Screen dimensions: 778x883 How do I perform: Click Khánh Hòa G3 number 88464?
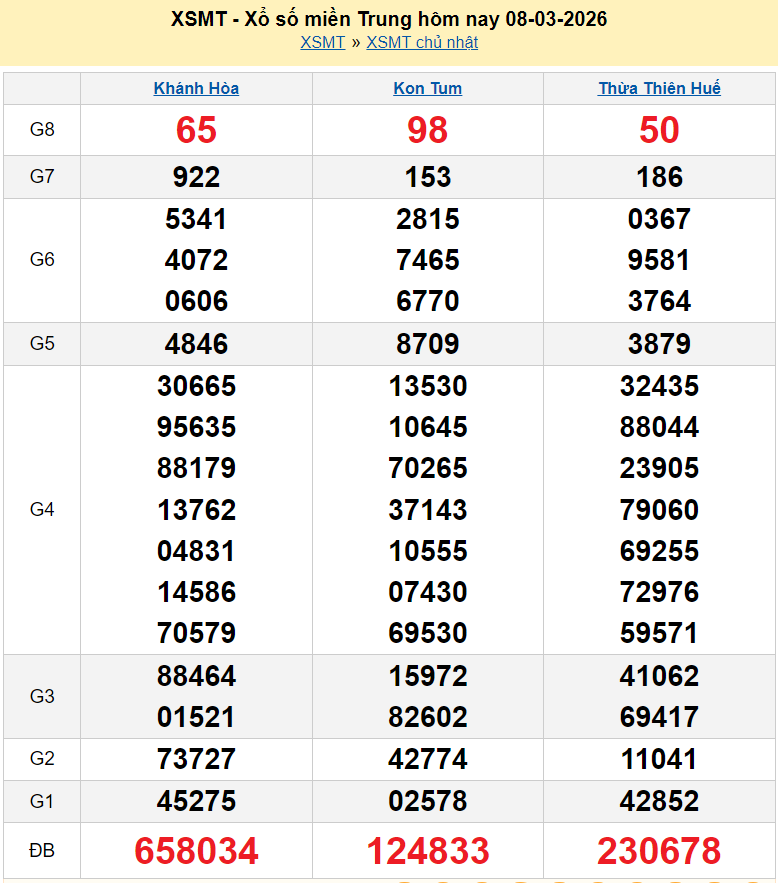pos(196,676)
